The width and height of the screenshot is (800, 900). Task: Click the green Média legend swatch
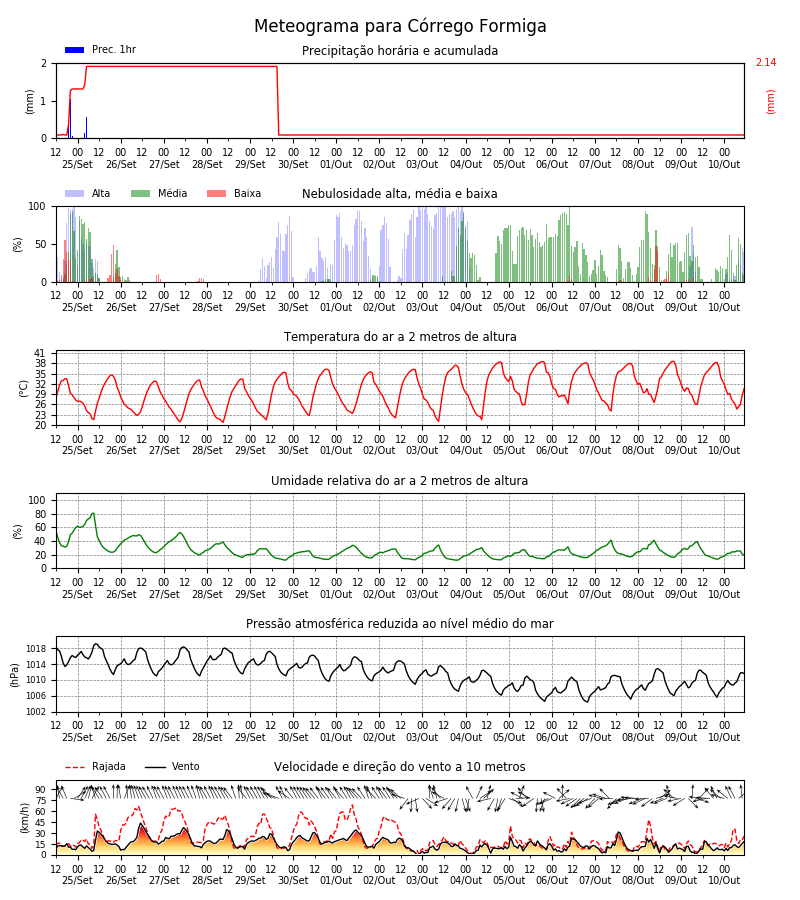141,194
